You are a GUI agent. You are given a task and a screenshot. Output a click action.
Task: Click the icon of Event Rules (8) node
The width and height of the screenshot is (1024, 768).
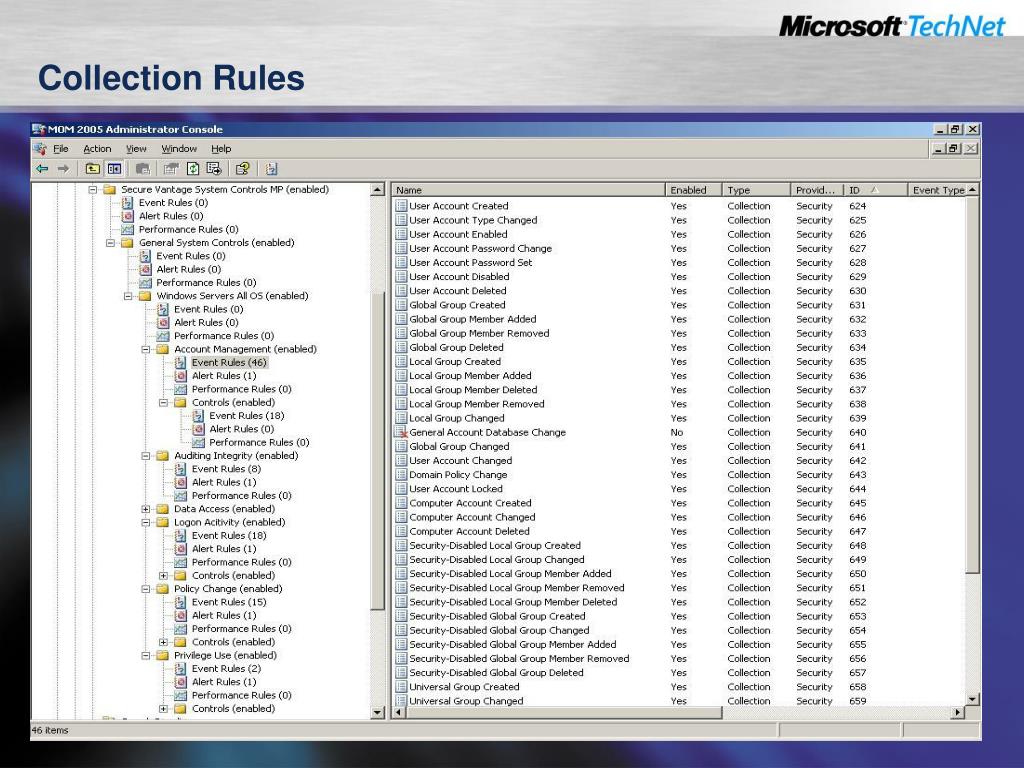tap(180, 469)
